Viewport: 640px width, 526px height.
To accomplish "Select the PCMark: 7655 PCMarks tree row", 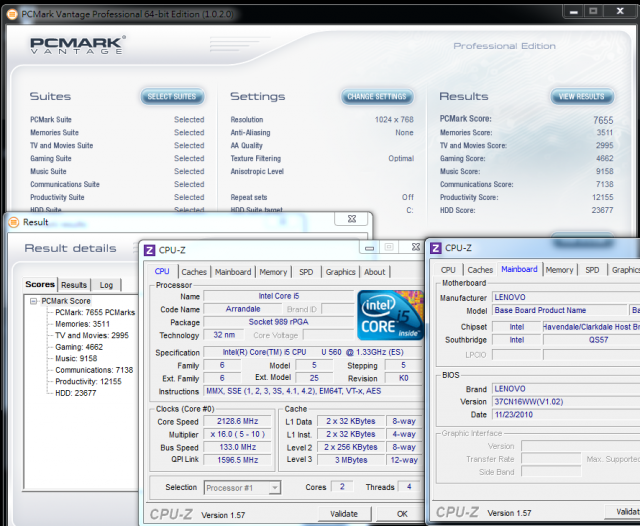I will [95, 313].
